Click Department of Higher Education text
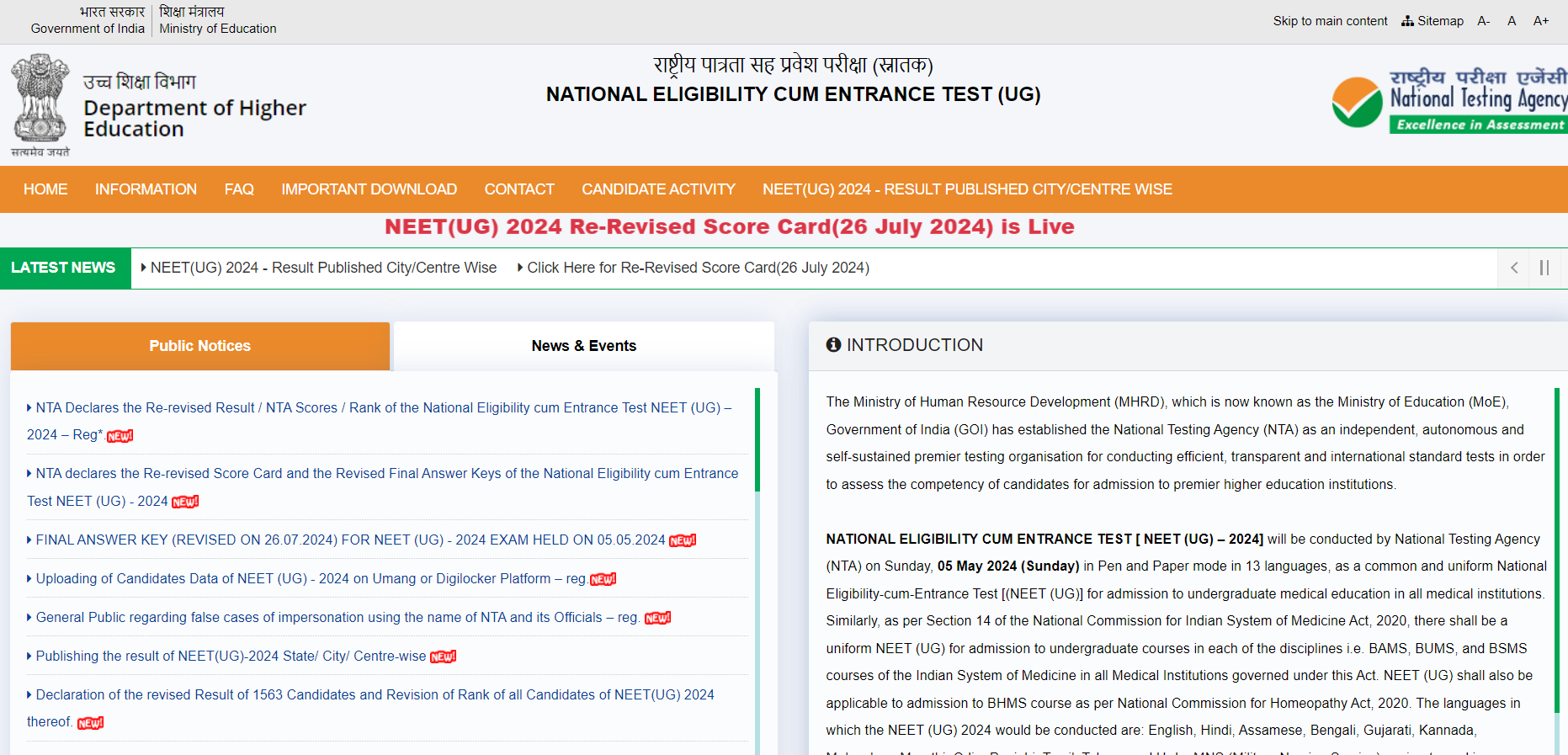 194,119
